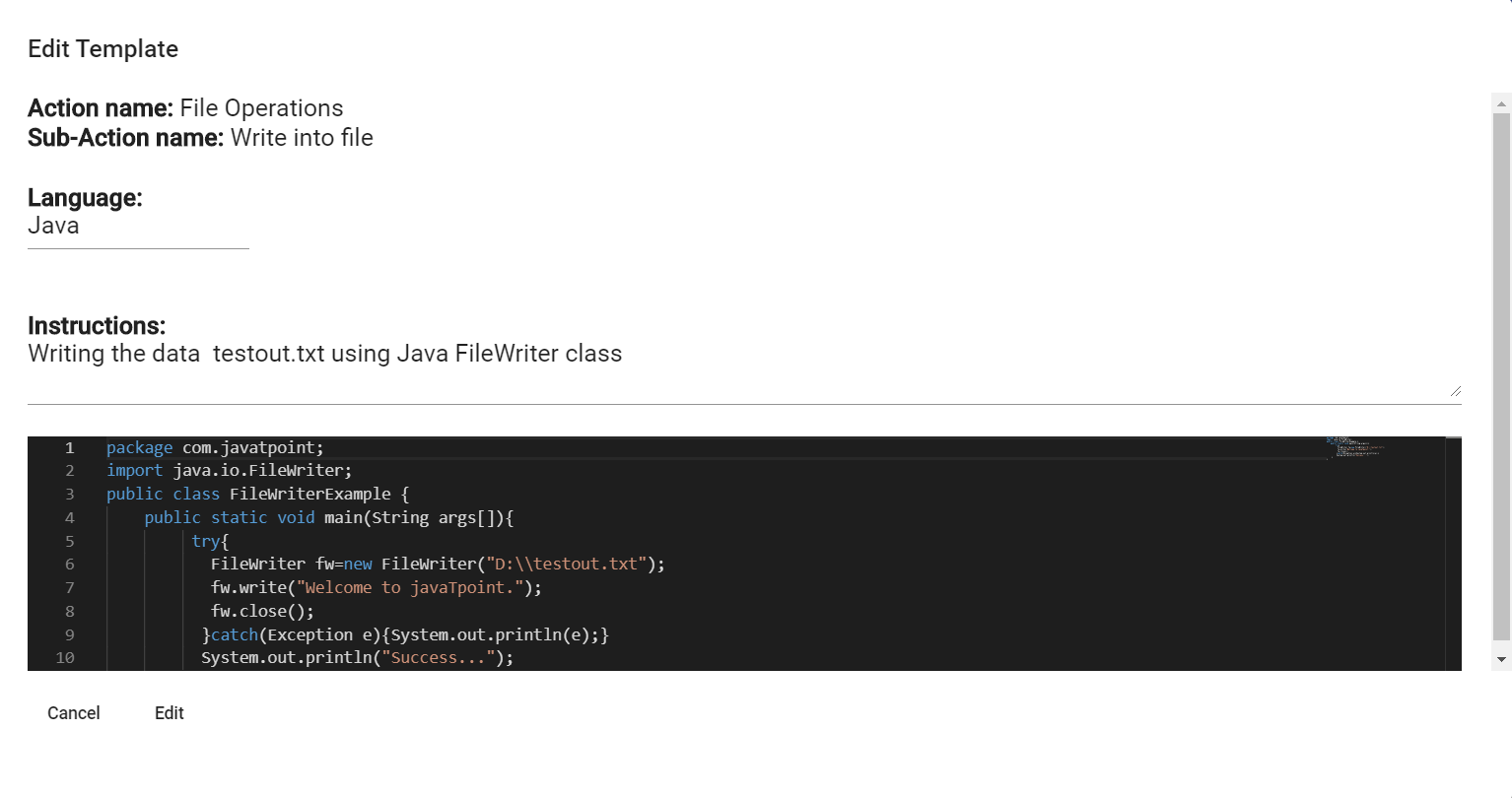This screenshot has height=798, width=1512.
Task: Click the Edit button
Action: click(170, 713)
